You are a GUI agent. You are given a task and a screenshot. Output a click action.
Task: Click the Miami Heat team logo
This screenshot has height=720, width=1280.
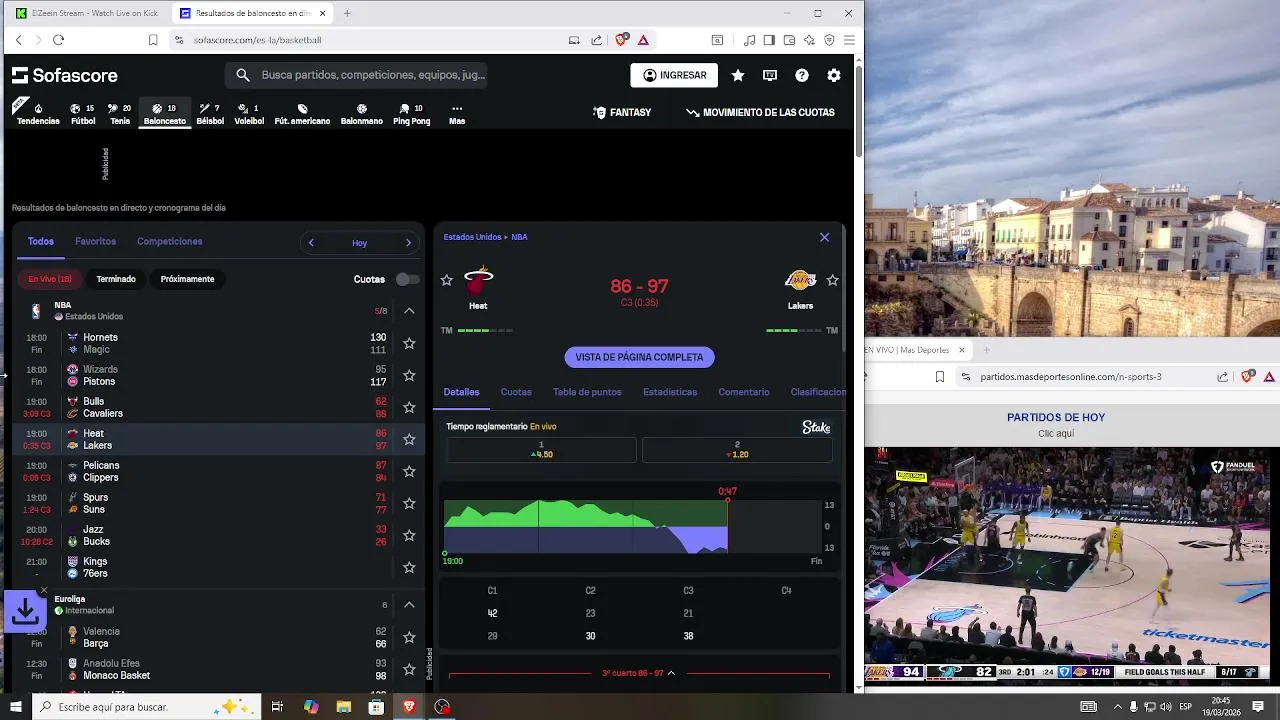tap(478, 281)
